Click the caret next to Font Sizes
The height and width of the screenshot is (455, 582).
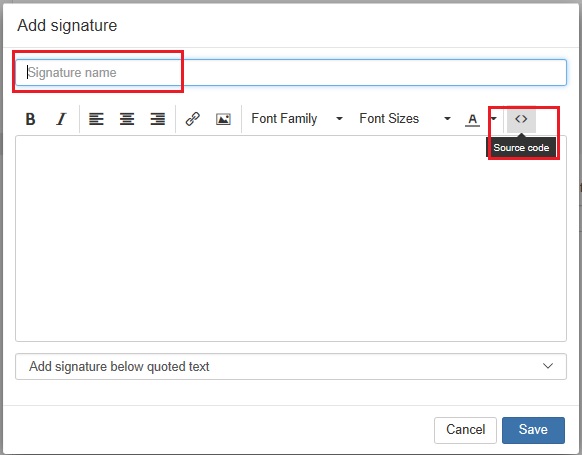click(447, 119)
